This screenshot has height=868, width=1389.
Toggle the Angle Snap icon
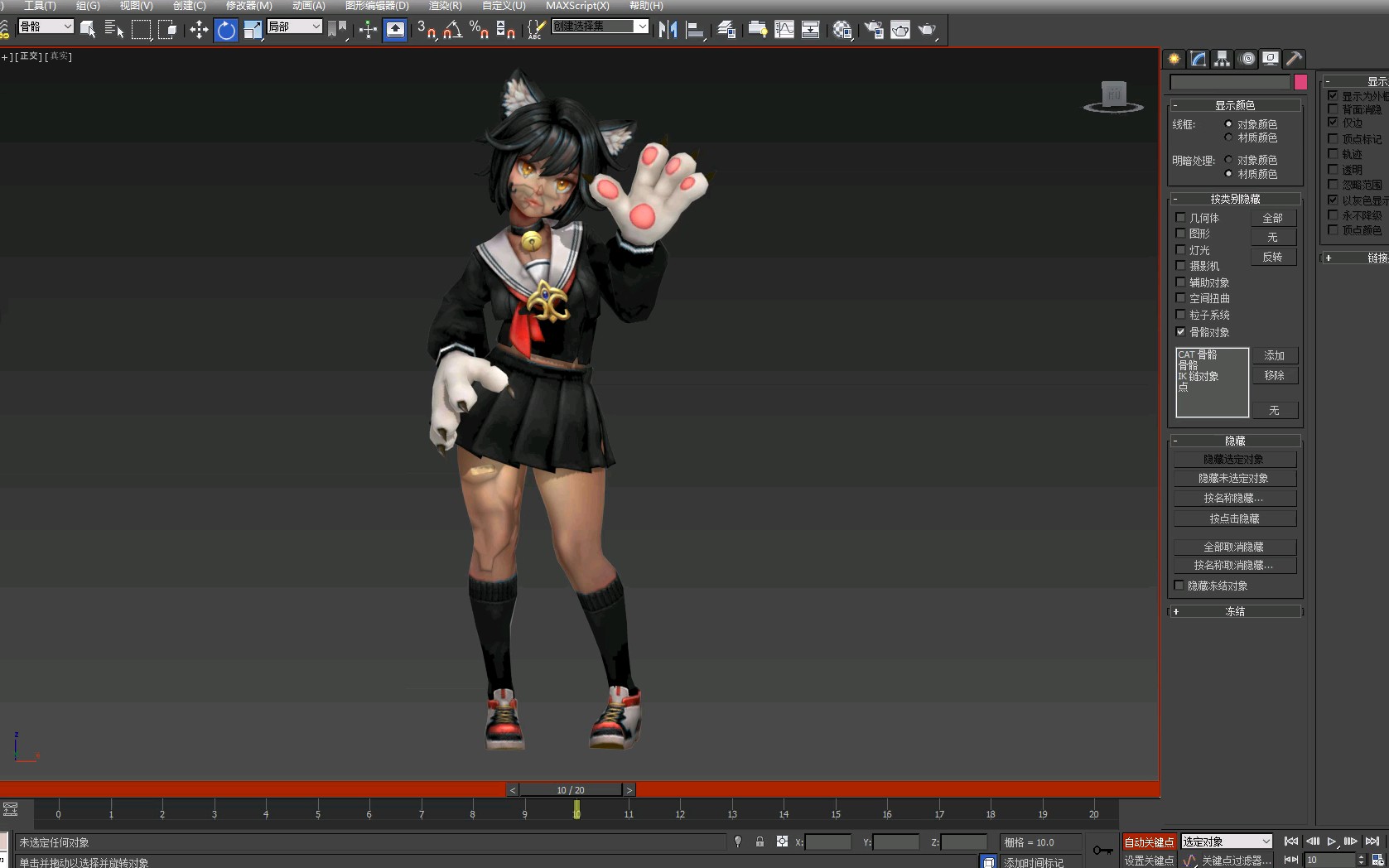tap(452, 30)
